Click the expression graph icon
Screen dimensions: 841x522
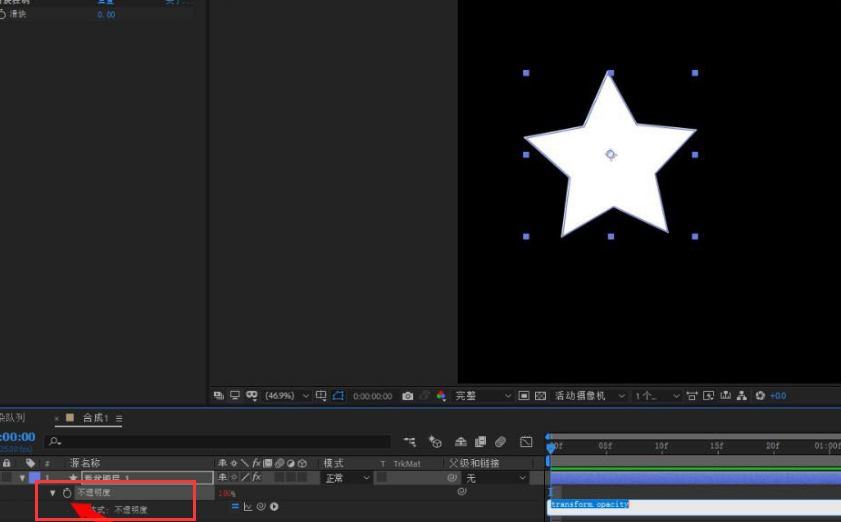[x=248, y=507]
